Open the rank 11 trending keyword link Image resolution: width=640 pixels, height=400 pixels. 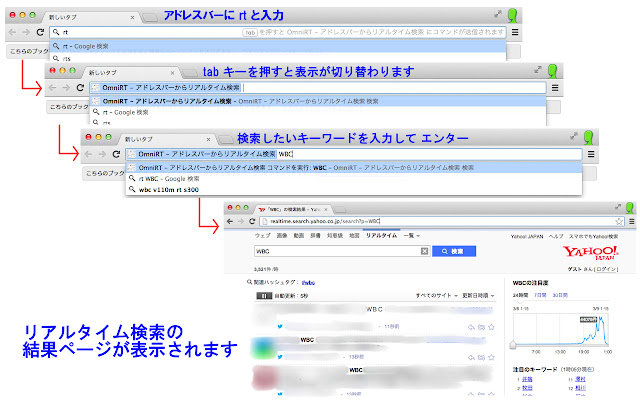coord(580,380)
